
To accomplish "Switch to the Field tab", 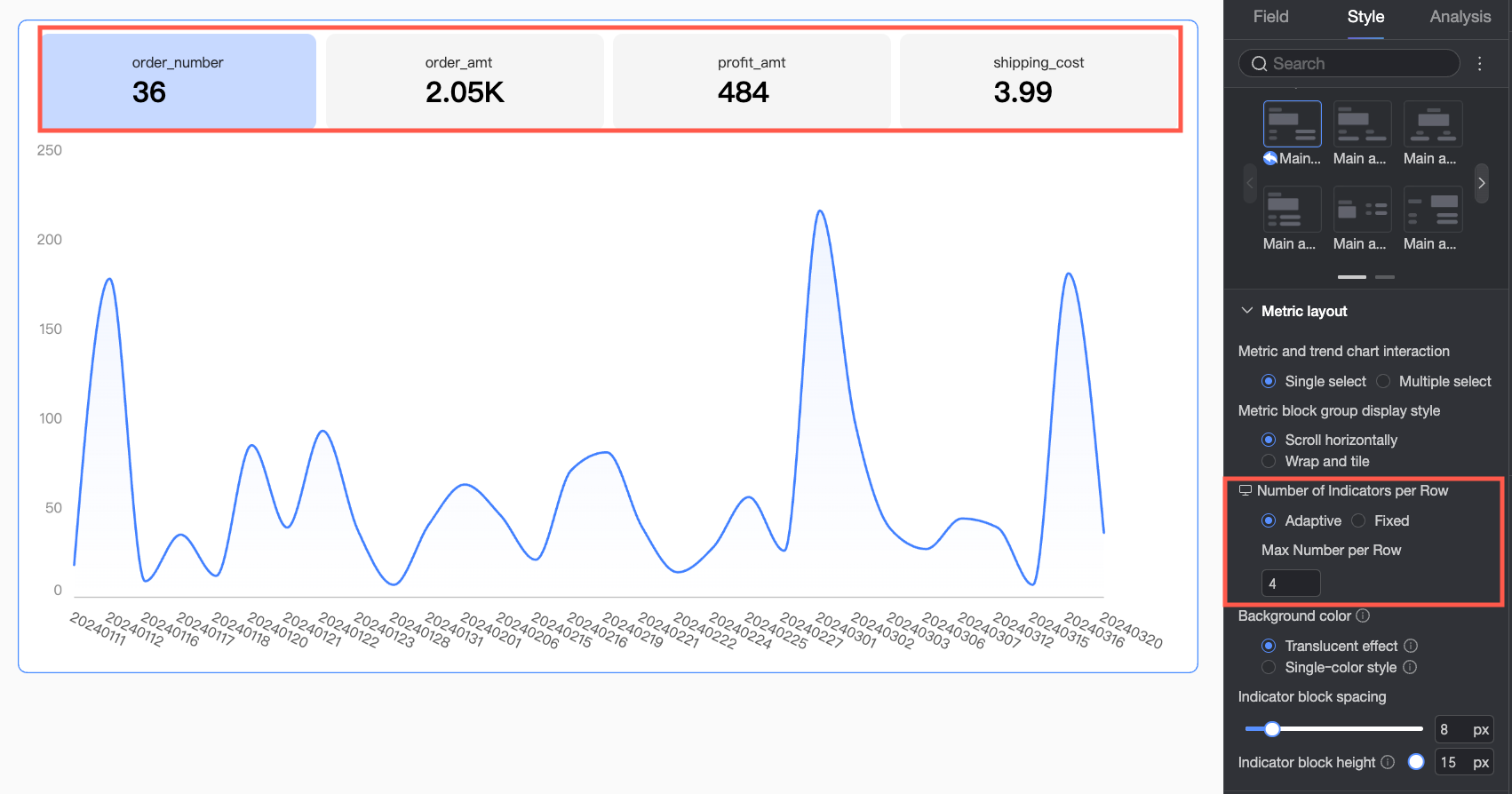I will [x=1270, y=17].
